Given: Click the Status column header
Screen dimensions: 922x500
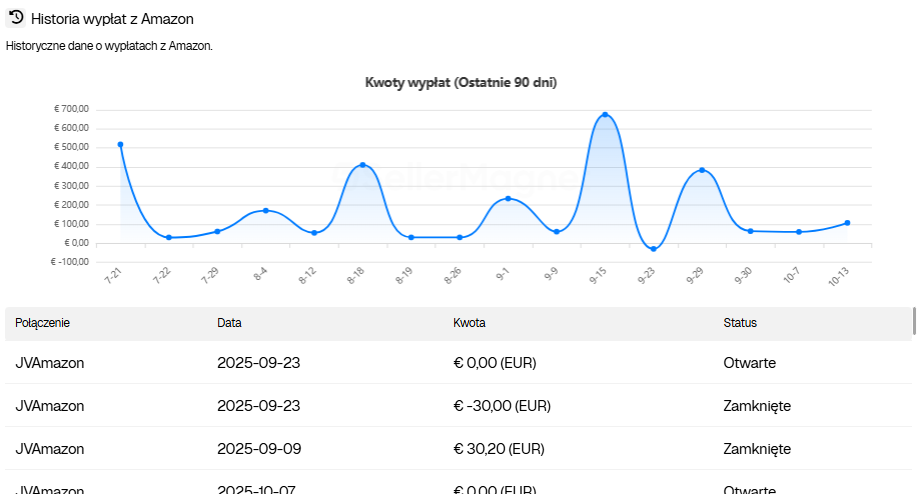Looking at the screenshot, I should pos(740,323).
